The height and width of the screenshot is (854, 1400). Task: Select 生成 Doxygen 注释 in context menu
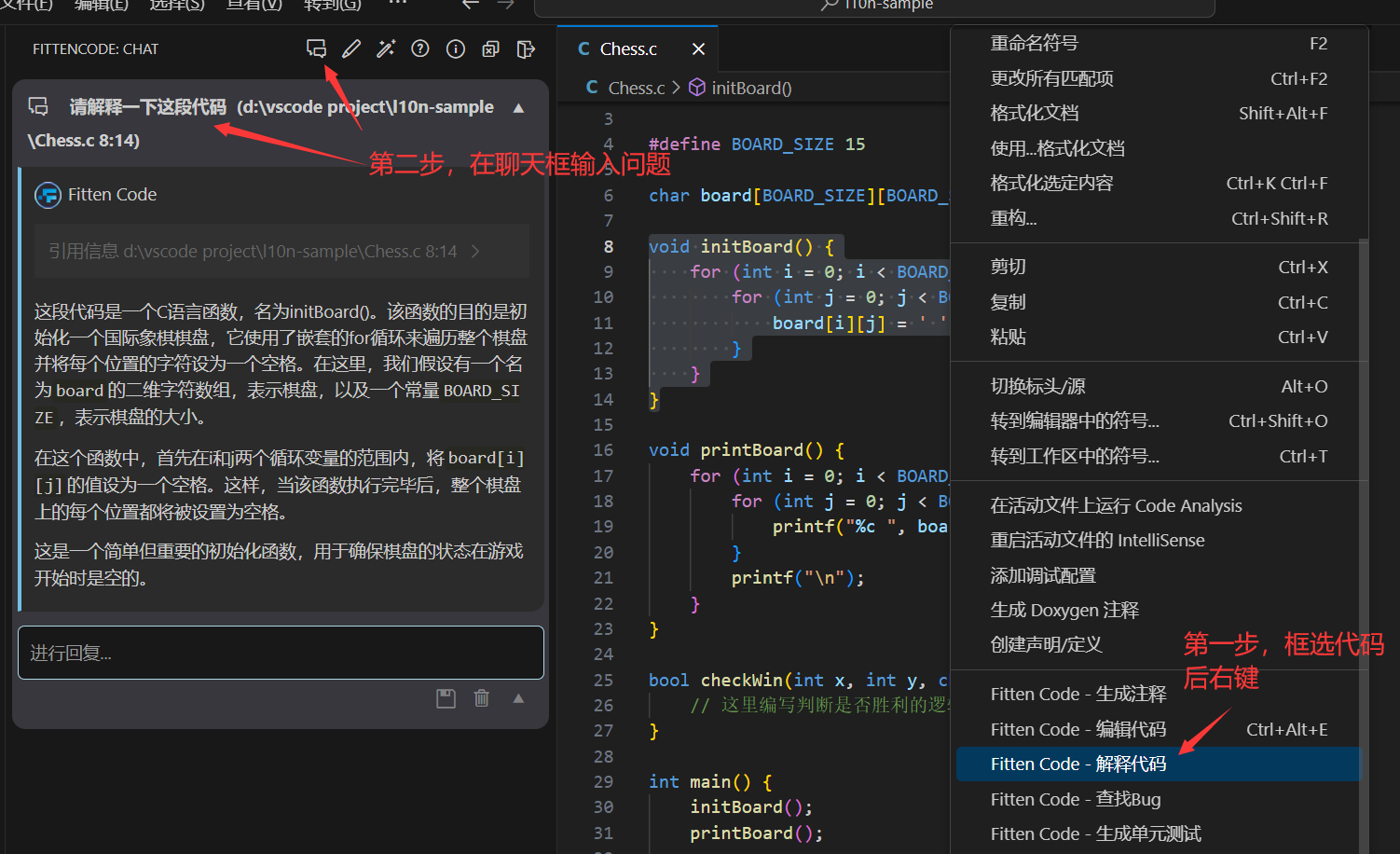pyautogui.click(x=1159, y=610)
